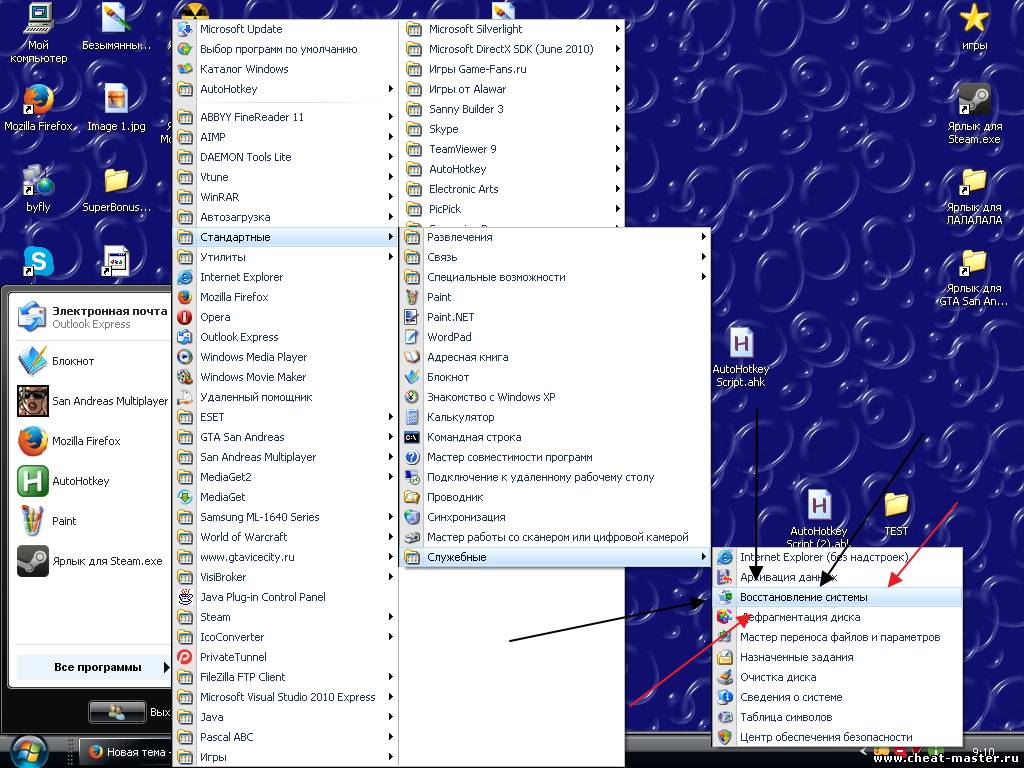Open Калькулятор from the Стандартные menu
The width and height of the screenshot is (1024, 768).
460,417
